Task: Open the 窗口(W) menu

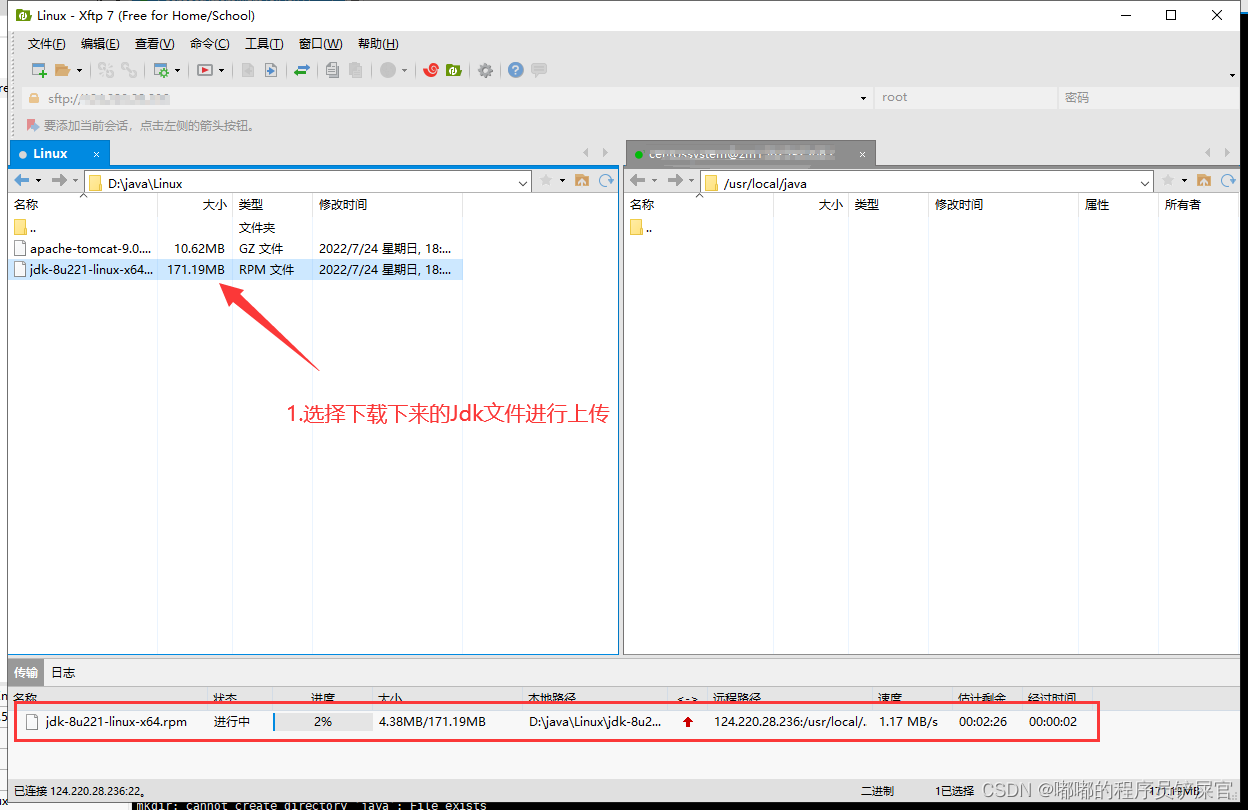Action: [x=320, y=44]
